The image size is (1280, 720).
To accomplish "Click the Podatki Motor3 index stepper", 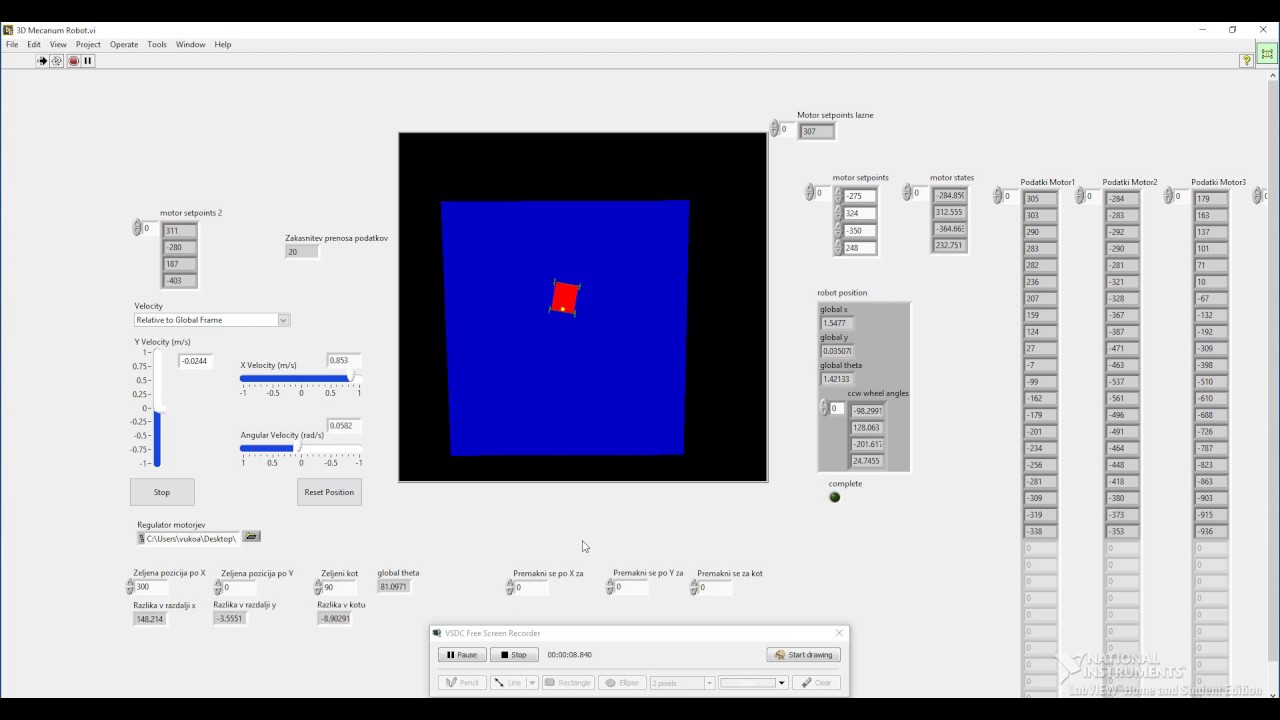I will [x=1168, y=196].
